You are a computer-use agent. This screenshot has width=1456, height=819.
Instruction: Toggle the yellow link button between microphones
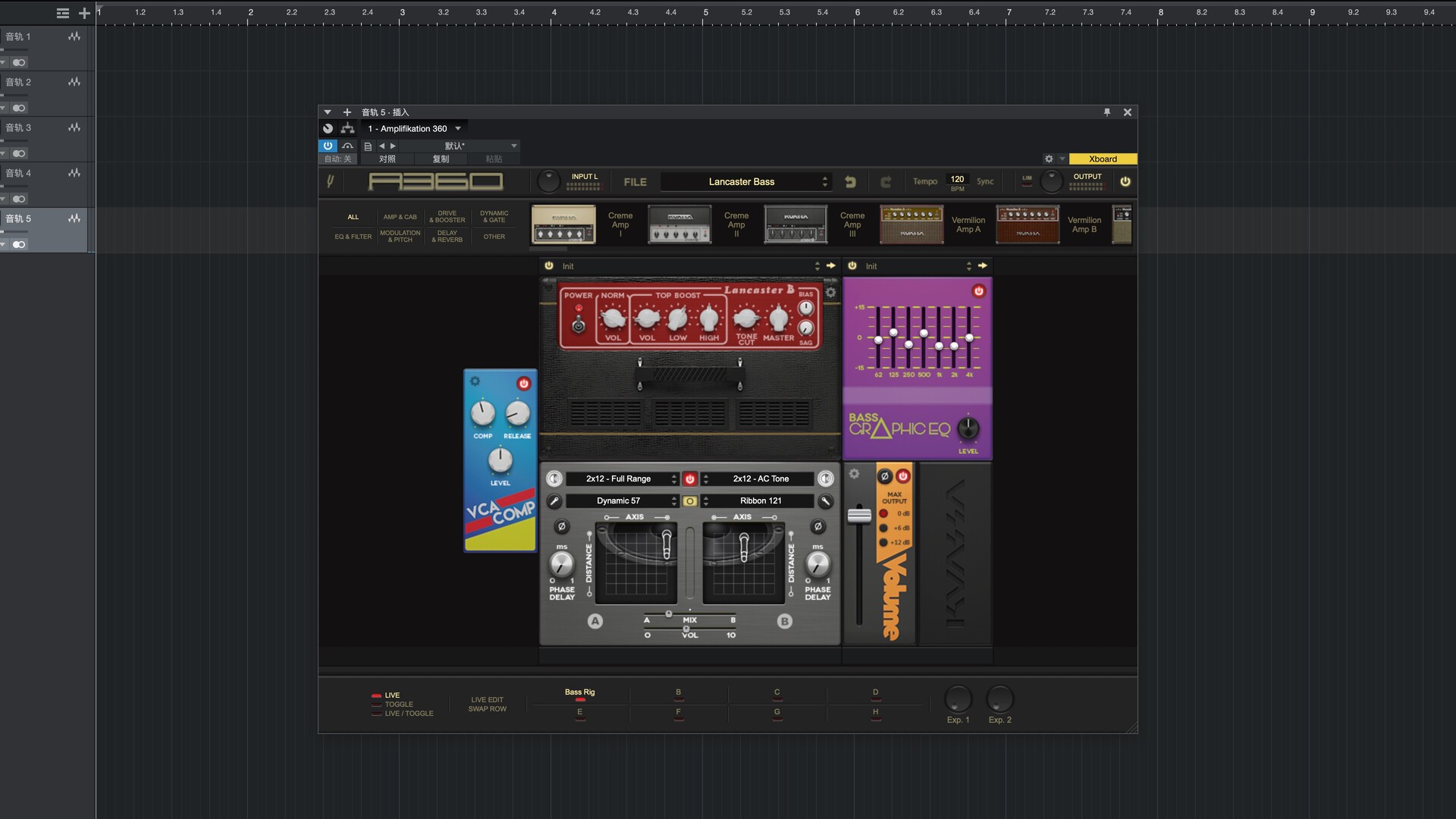[x=689, y=501]
